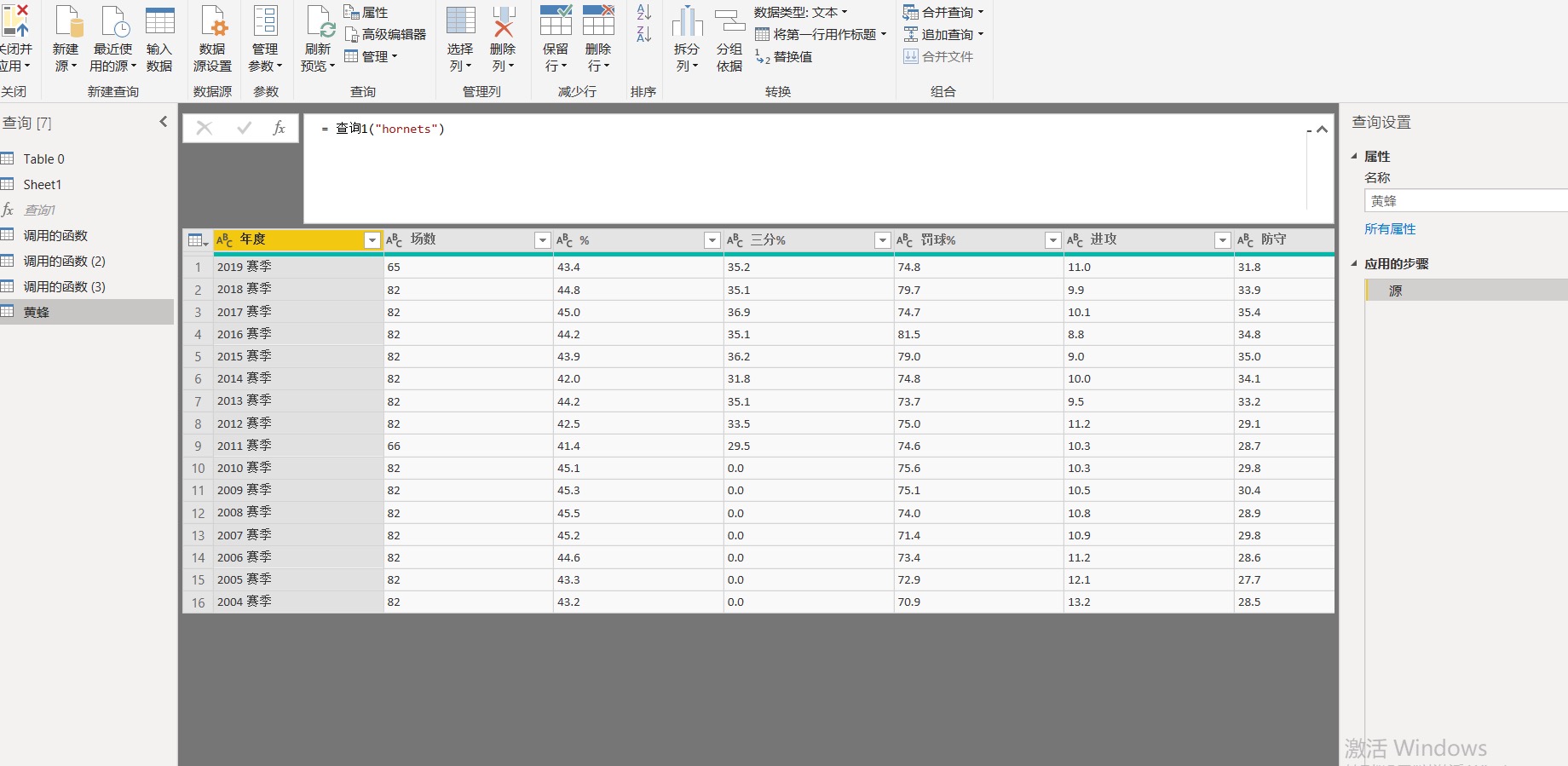
Task: Click the 保留行 keep rows icon
Action: 556,23
